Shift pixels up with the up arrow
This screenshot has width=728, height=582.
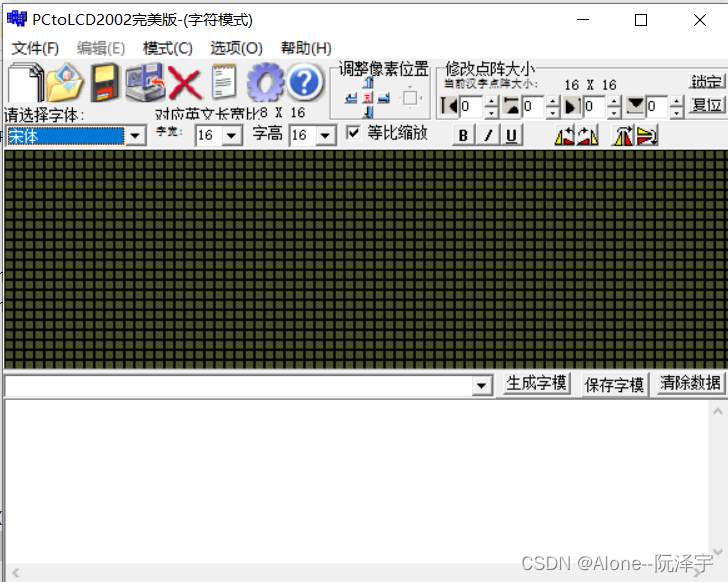click(368, 83)
